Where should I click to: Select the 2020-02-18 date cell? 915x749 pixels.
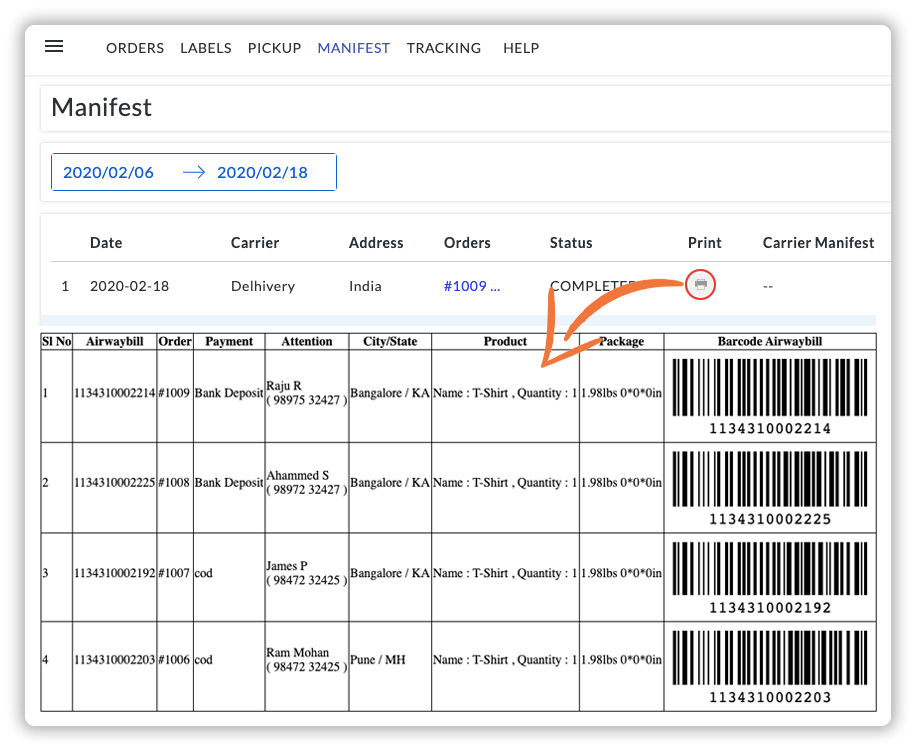(130, 286)
